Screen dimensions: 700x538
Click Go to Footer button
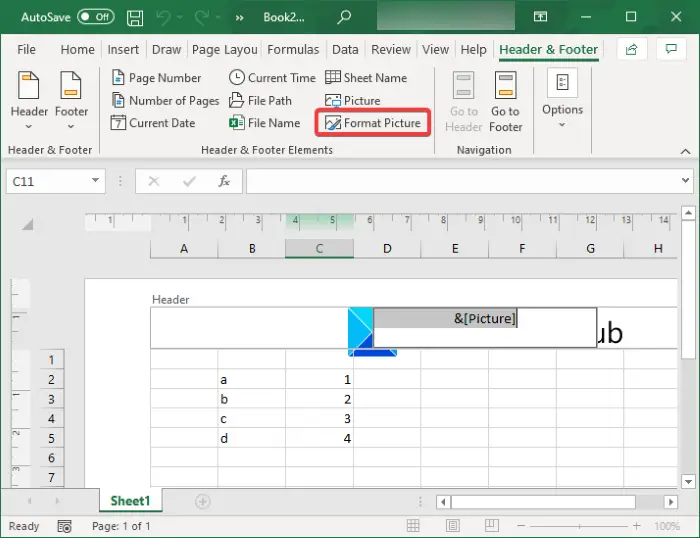[x=505, y=102]
